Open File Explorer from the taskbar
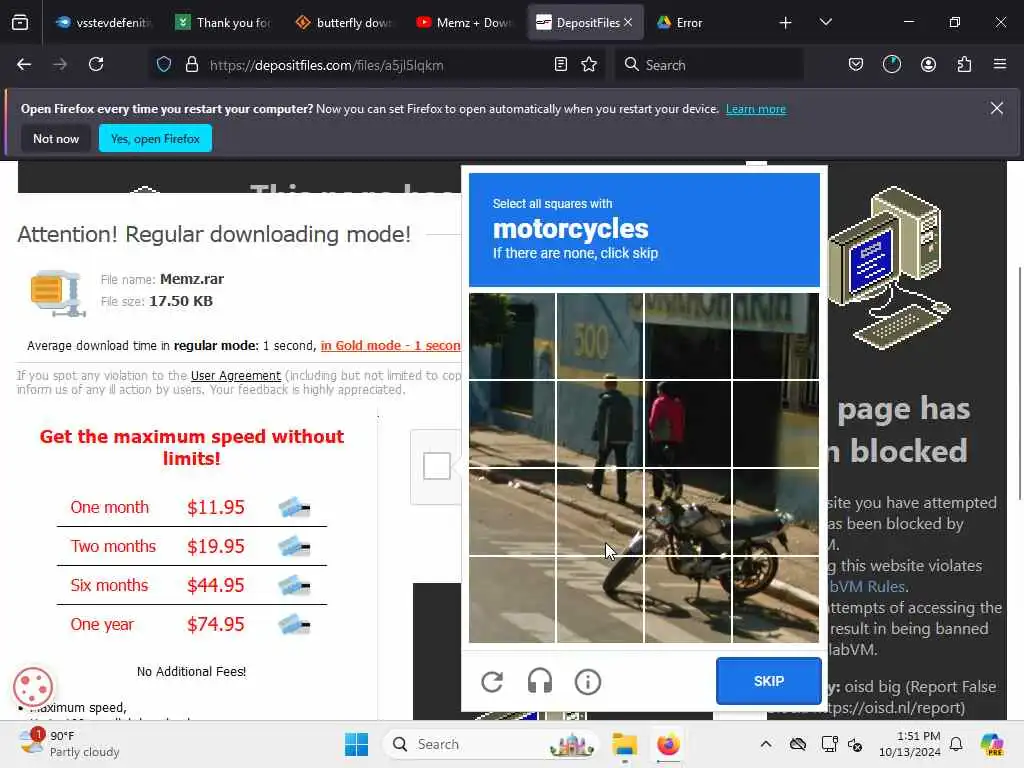Viewport: 1024px width, 768px height. click(624, 744)
